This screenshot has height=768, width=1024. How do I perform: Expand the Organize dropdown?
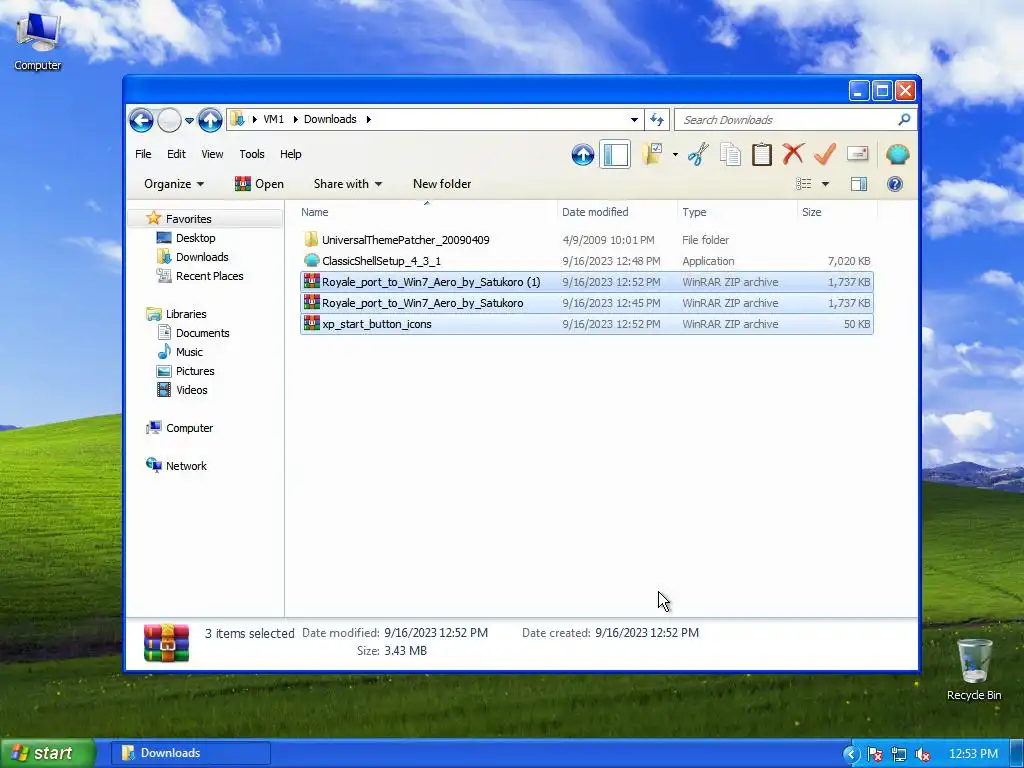pos(174,184)
